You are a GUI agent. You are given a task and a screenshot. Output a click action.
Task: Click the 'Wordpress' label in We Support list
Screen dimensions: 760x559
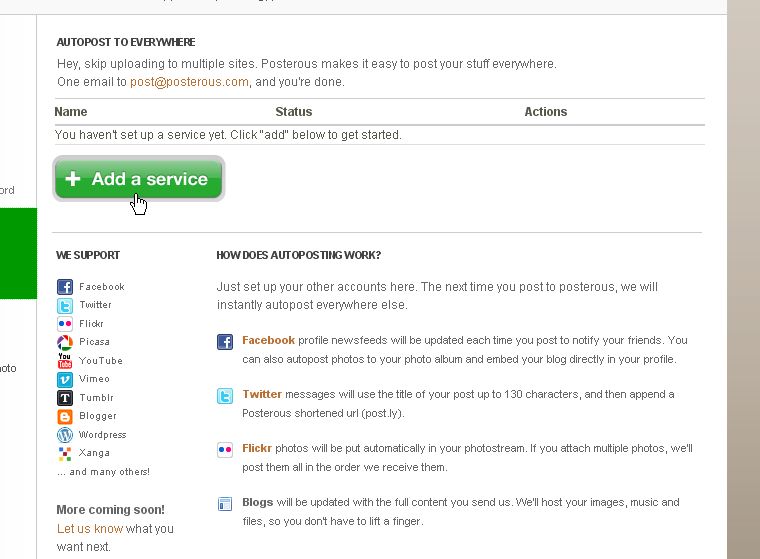coord(103,434)
